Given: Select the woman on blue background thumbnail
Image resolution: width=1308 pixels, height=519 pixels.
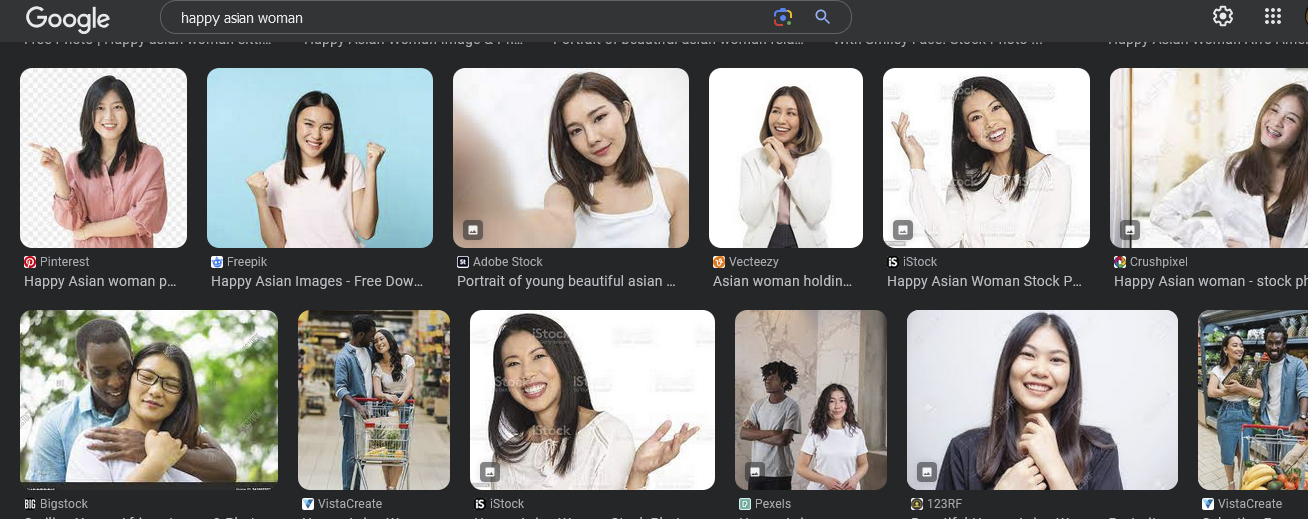Looking at the screenshot, I should pyautogui.click(x=320, y=158).
